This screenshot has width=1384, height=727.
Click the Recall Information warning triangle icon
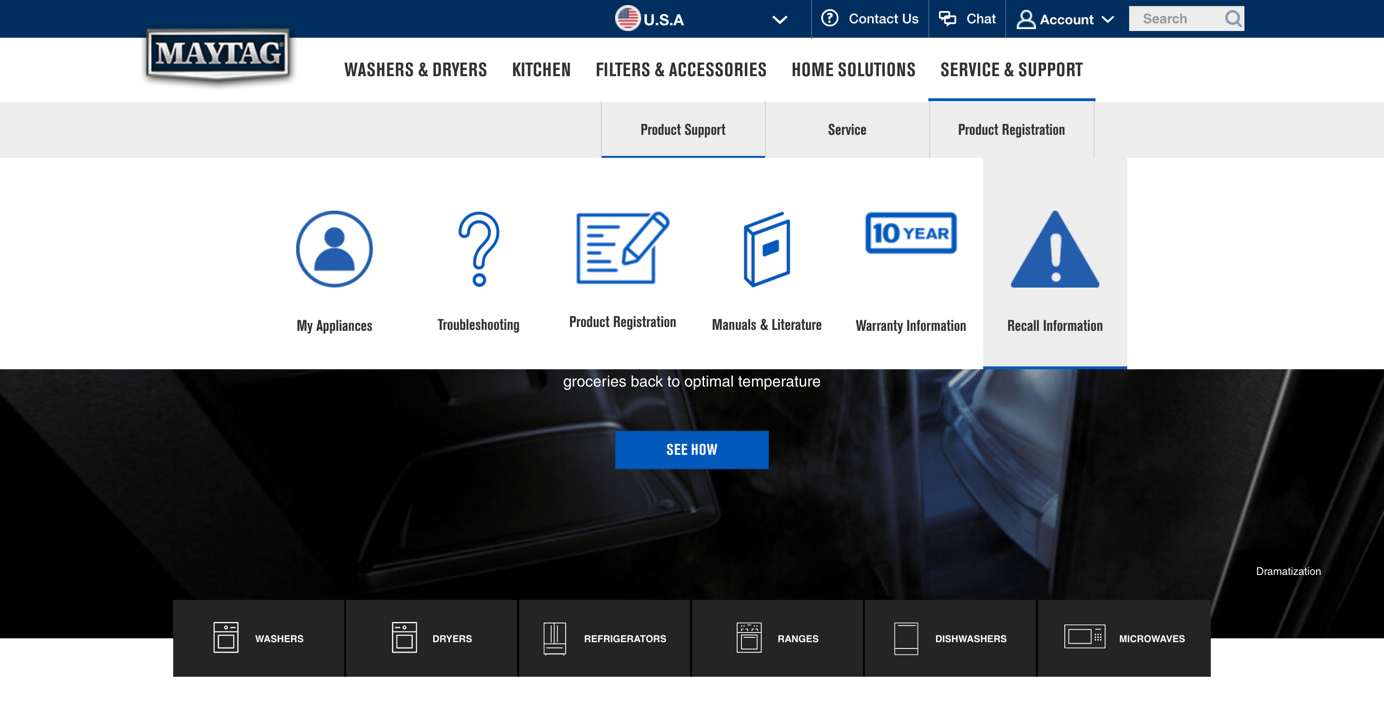(x=1054, y=251)
